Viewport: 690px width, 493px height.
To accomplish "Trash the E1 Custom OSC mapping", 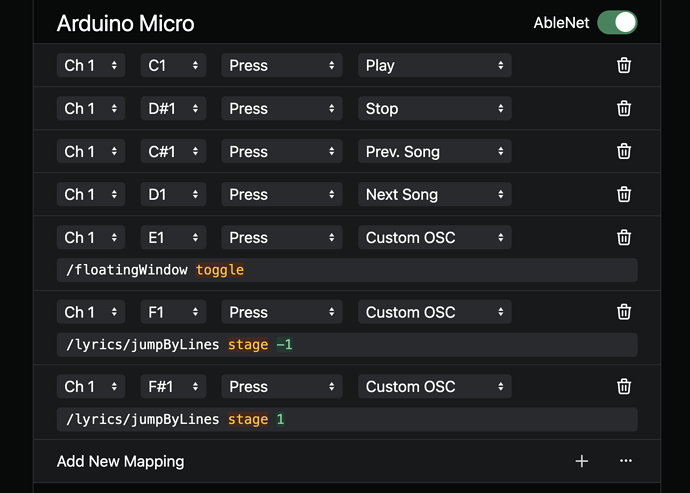I will coord(624,237).
